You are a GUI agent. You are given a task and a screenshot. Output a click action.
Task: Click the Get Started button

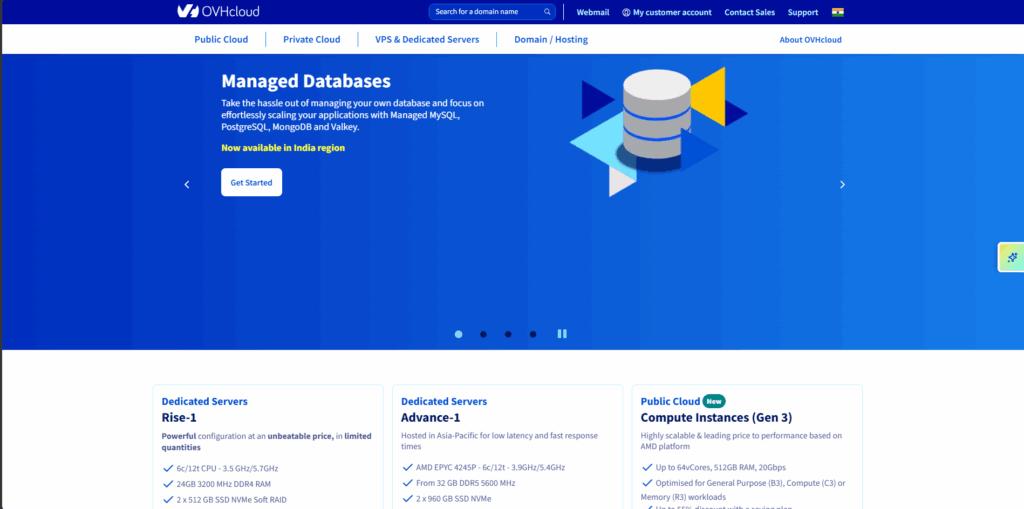(x=251, y=182)
